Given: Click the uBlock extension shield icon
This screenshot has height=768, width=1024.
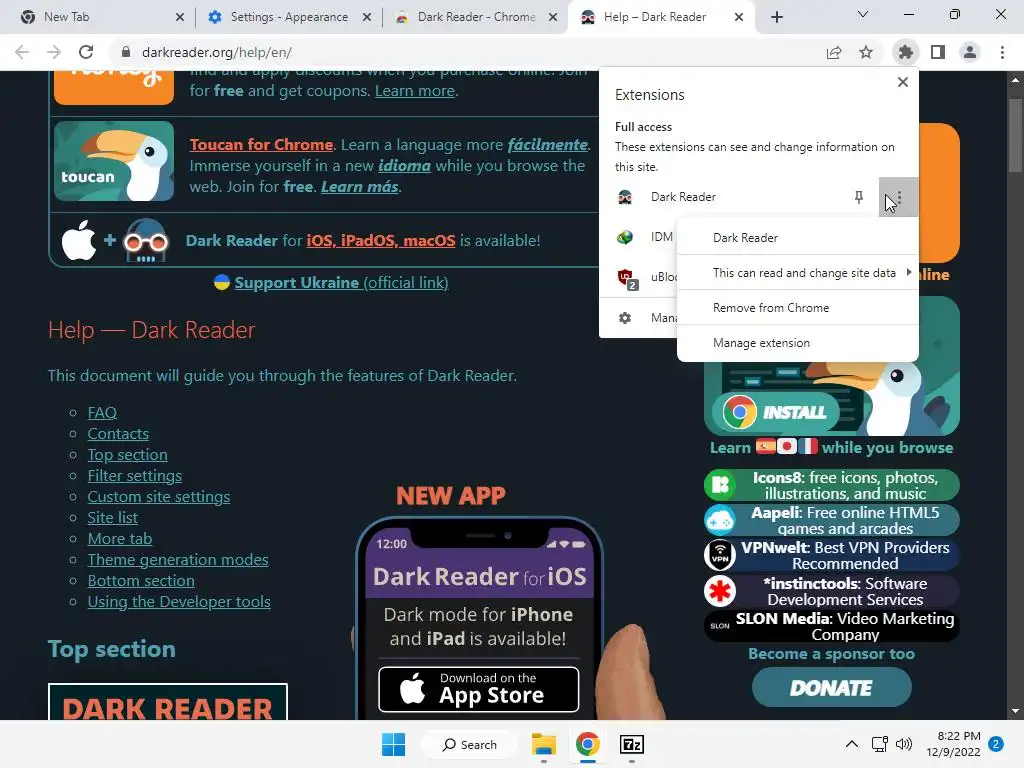Looking at the screenshot, I should click(626, 278).
